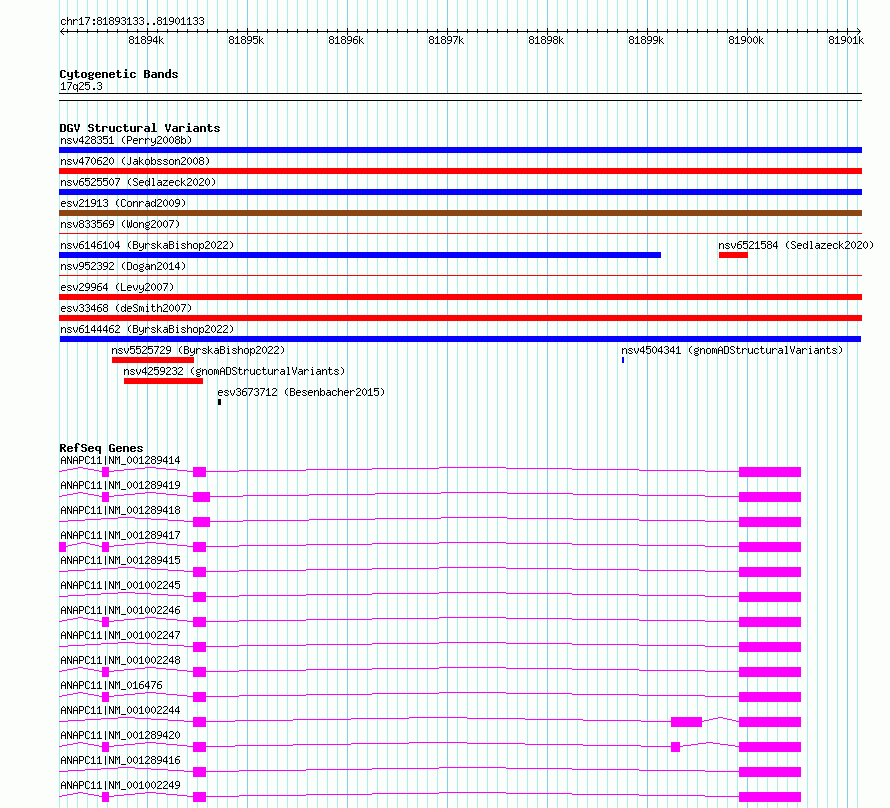890x808 pixels.
Task: Open the ANAPC11|NM_001289415 transcript label
Action: pyautogui.click(x=120, y=560)
